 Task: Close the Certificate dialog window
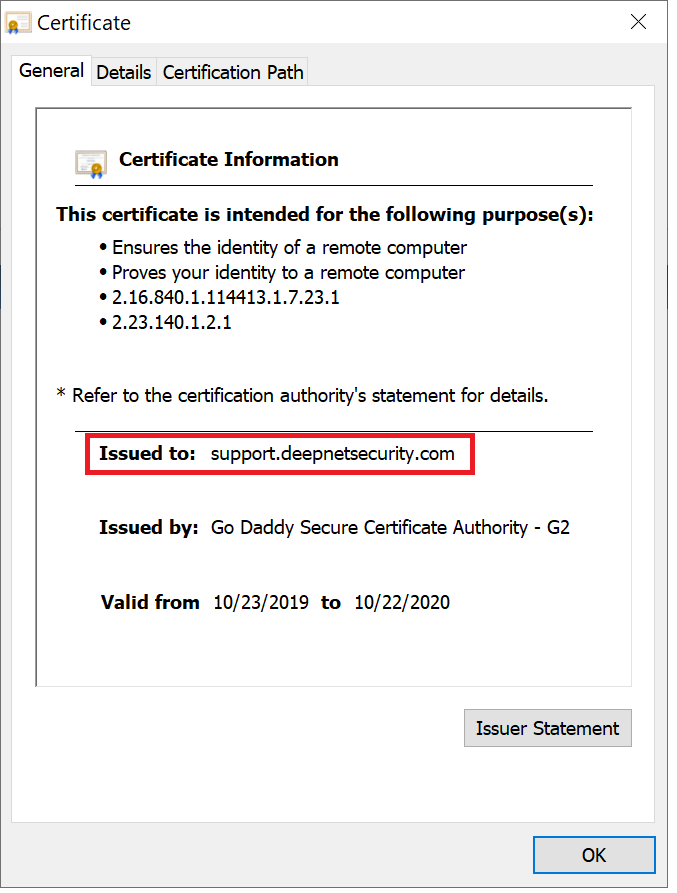pos(638,22)
